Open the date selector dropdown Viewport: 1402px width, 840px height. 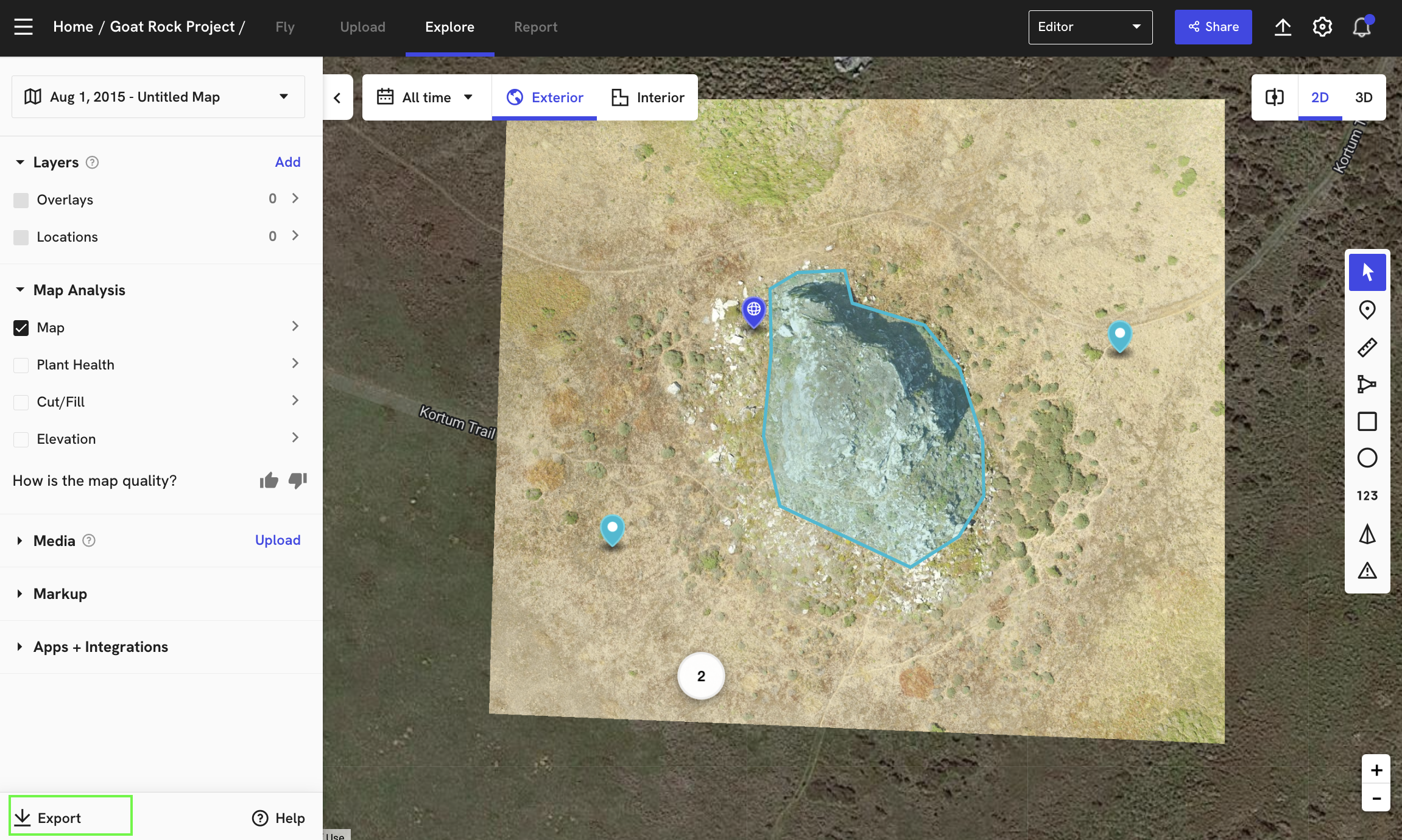(284, 97)
